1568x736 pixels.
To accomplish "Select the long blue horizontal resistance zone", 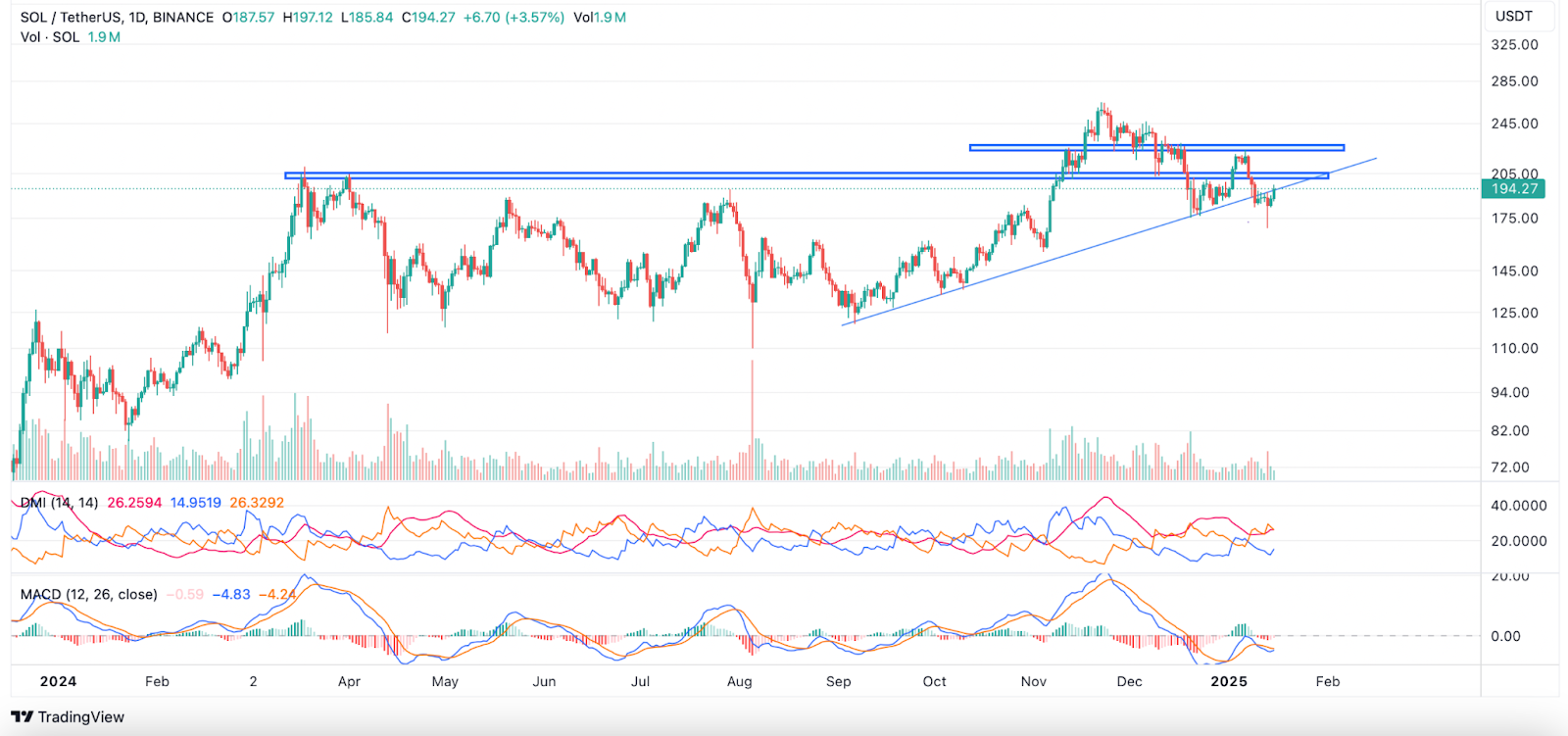I will (807, 175).
